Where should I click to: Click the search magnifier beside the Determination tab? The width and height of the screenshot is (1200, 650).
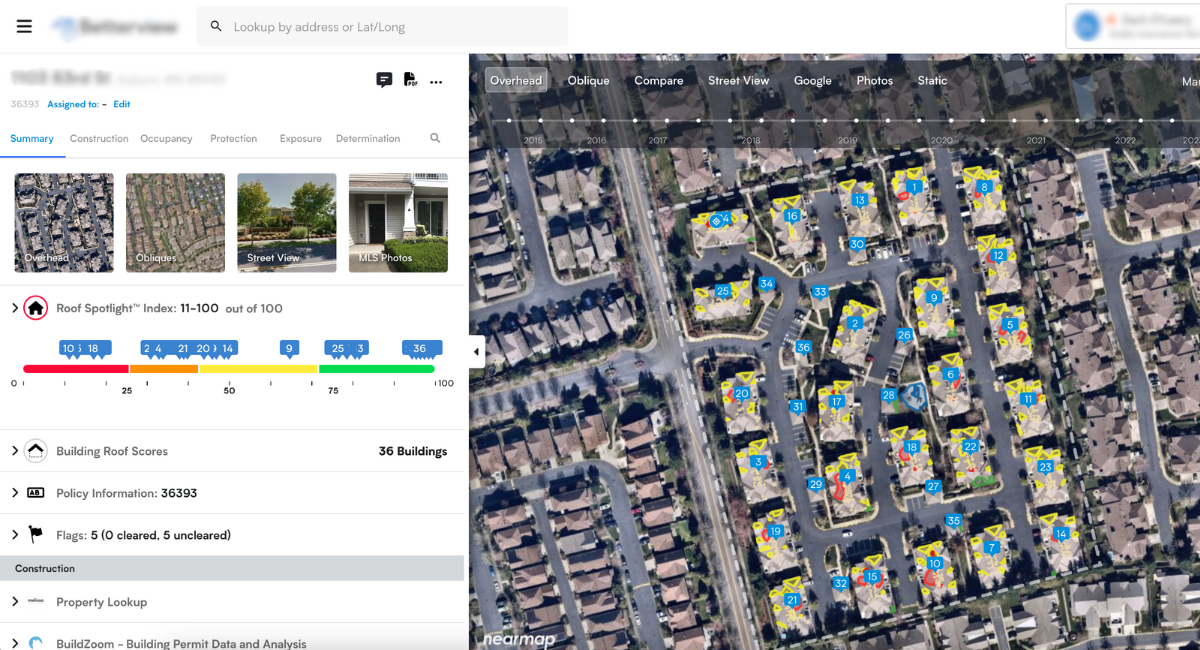click(x=435, y=138)
